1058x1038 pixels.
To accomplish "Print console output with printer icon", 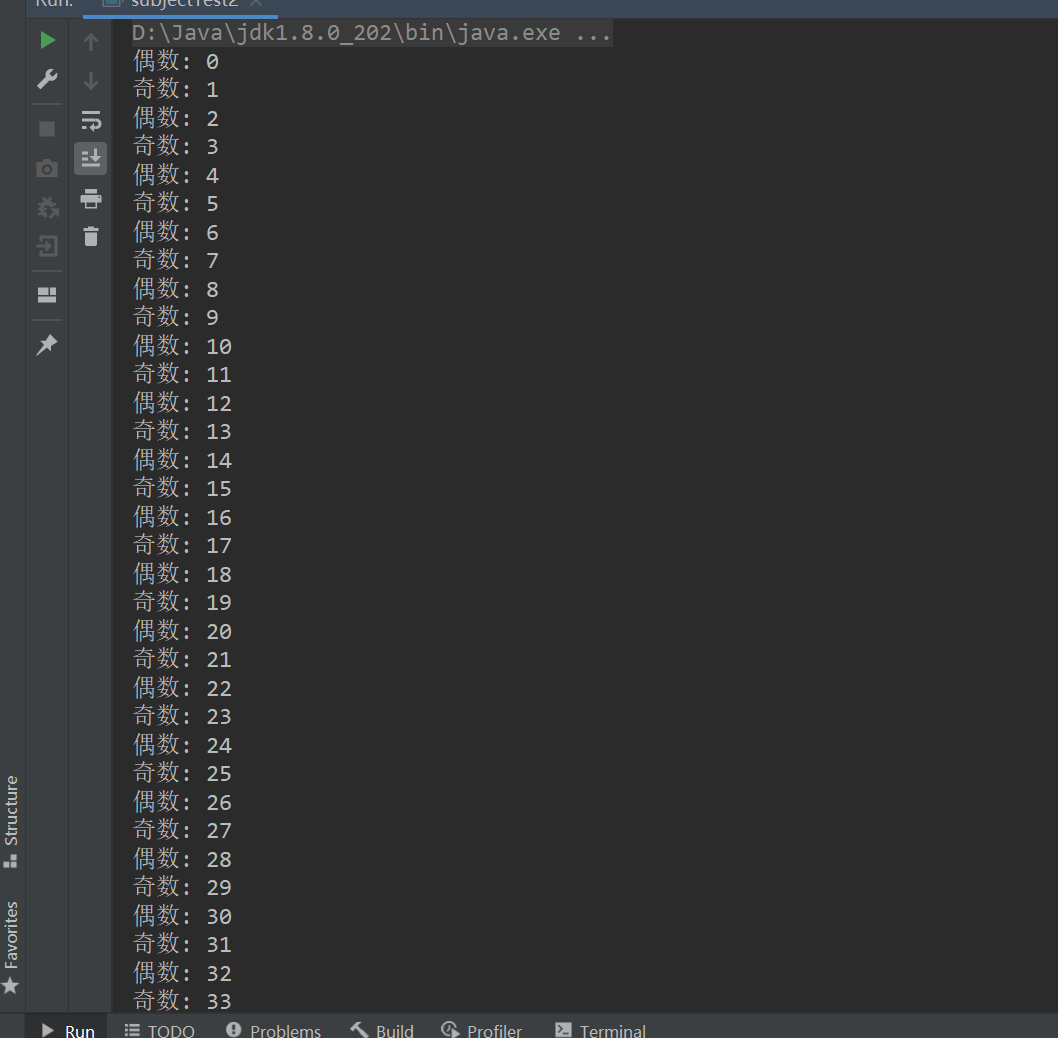I will [x=91, y=198].
